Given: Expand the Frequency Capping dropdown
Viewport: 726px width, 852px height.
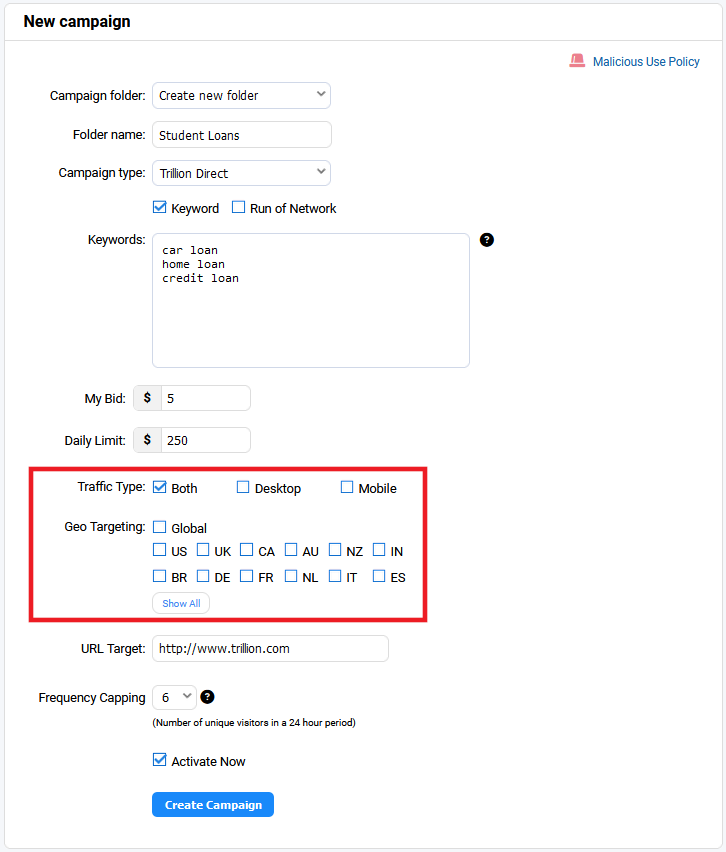Looking at the screenshot, I should click(x=174, y=697).
